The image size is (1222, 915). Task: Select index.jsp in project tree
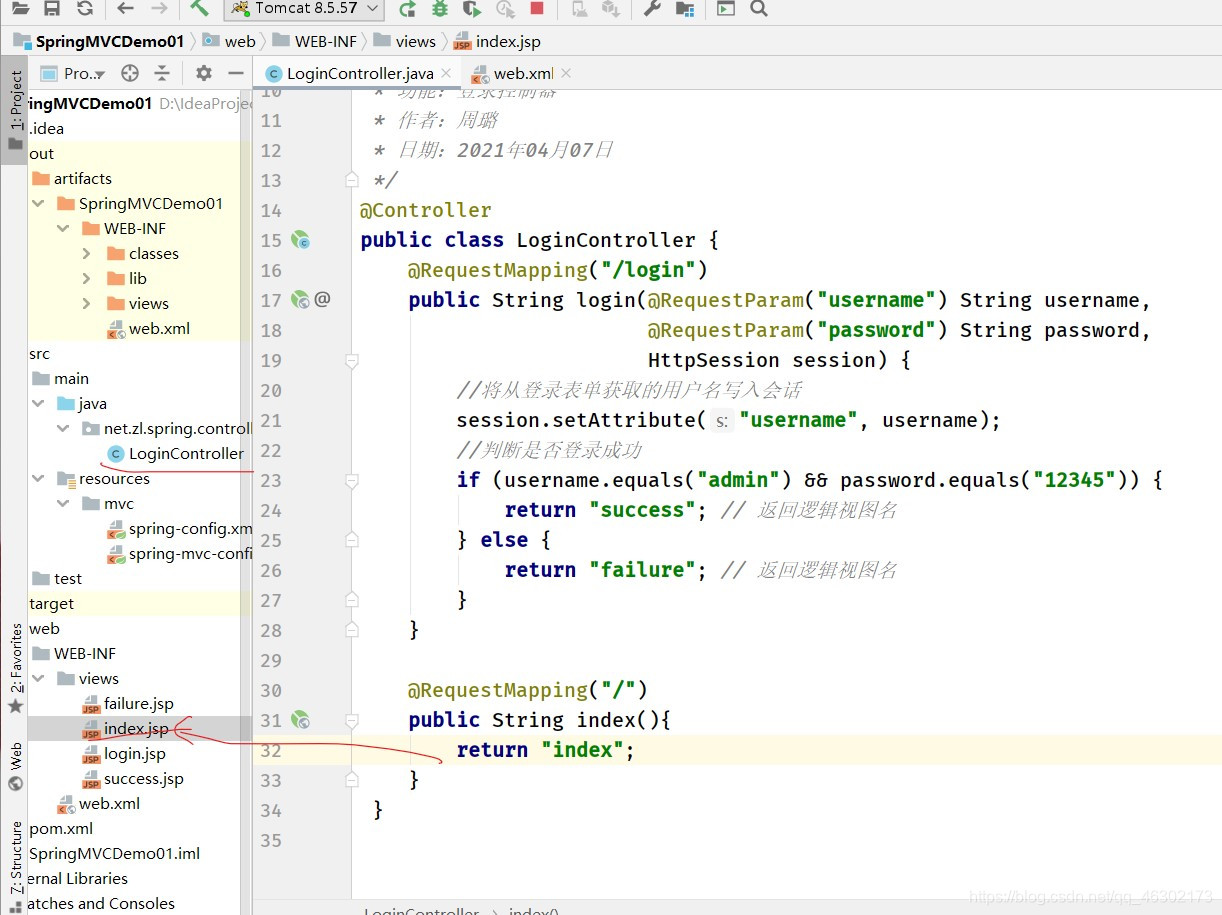point(125,728)
